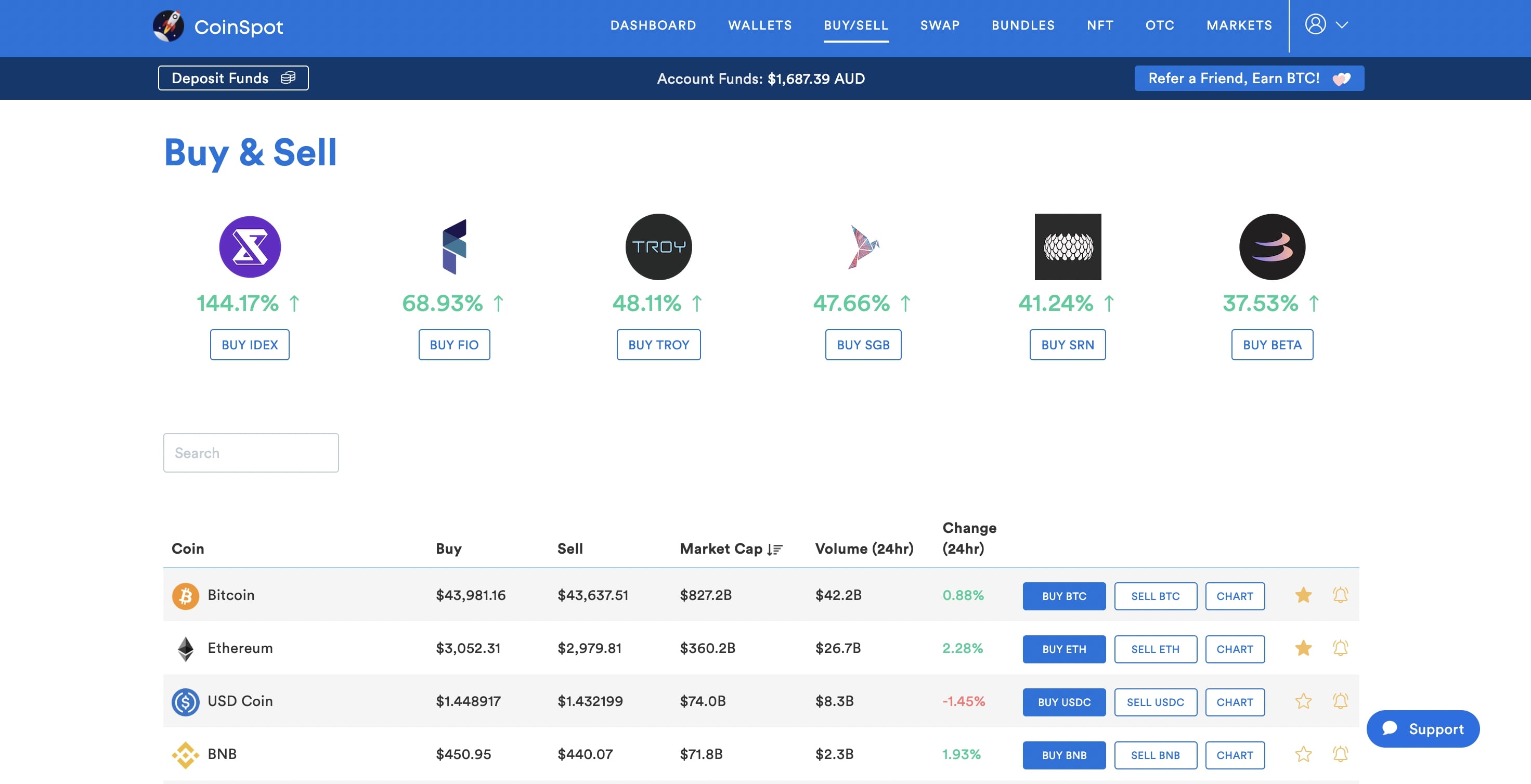The height and width of the screenshot is (784, 1531).
Task: Click the Coin column header
Action: coord(188,549)
